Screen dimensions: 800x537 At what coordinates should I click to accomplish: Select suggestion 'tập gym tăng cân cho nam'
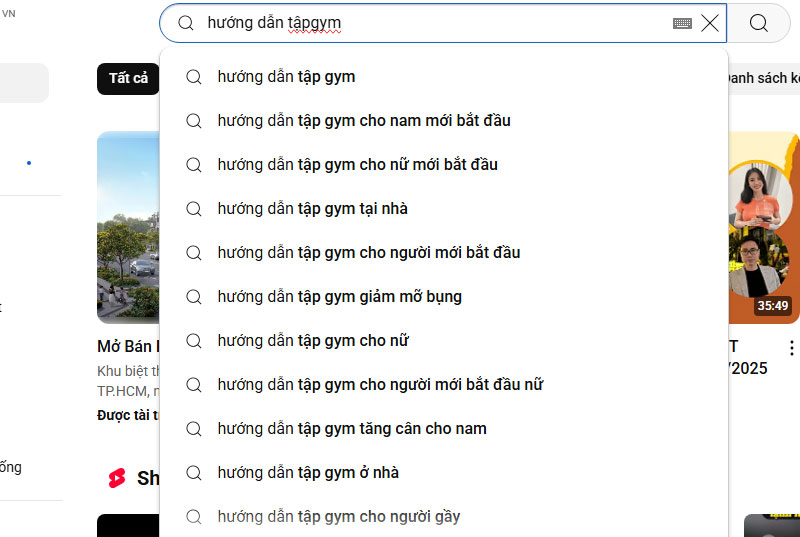352,429
